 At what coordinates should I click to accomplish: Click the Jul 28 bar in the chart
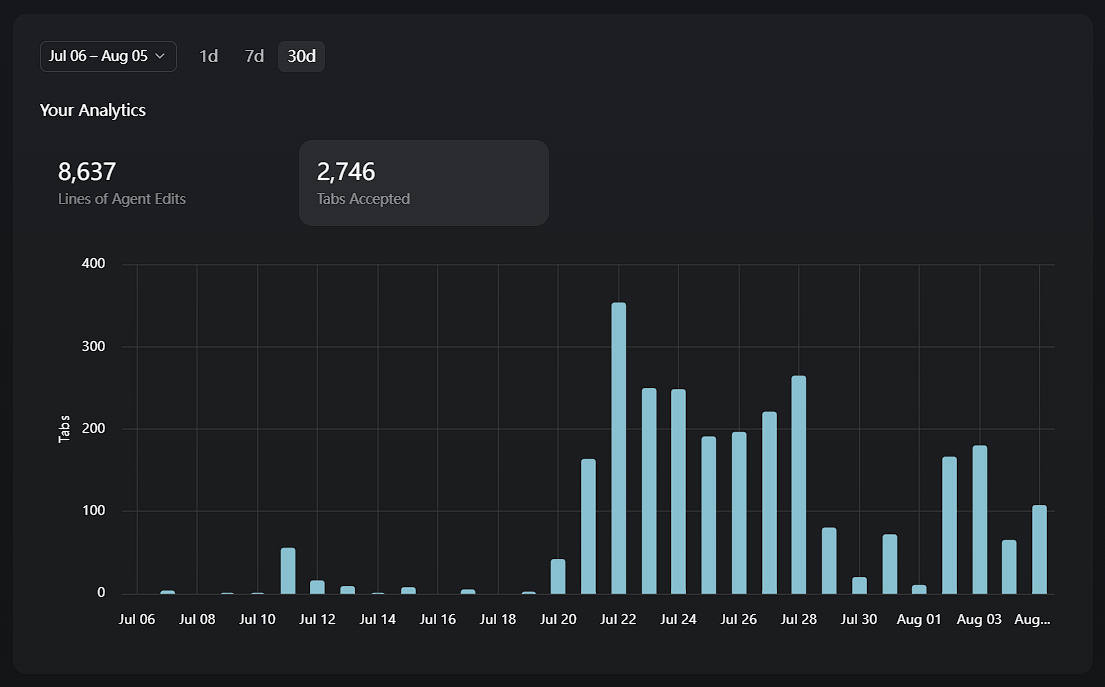[798, 485]
